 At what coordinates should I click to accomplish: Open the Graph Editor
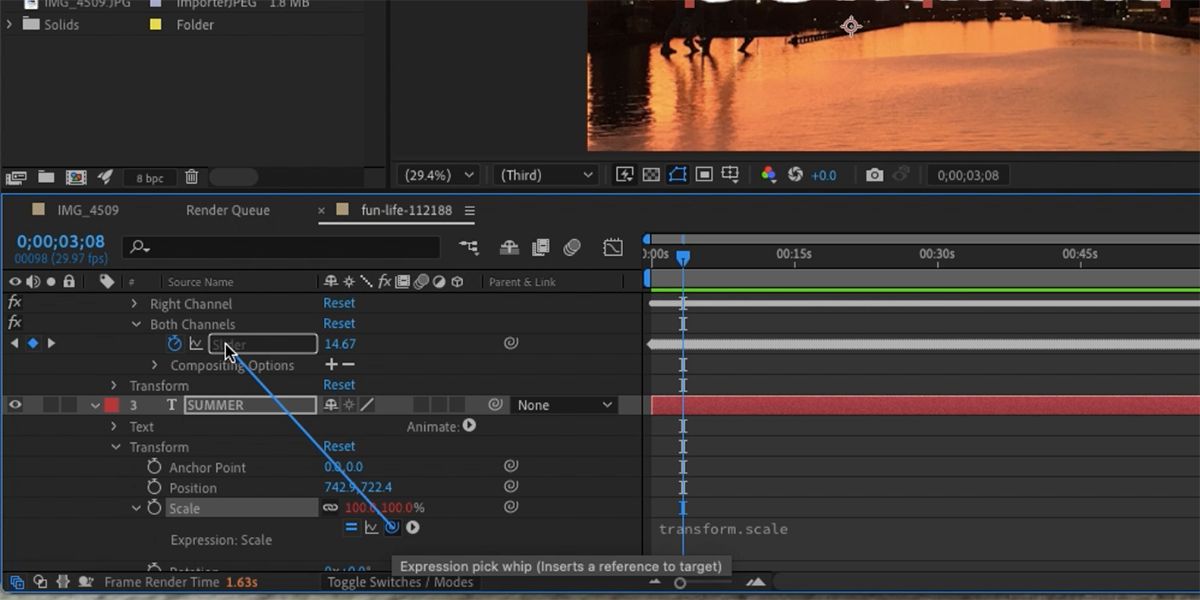pos(612,247)
